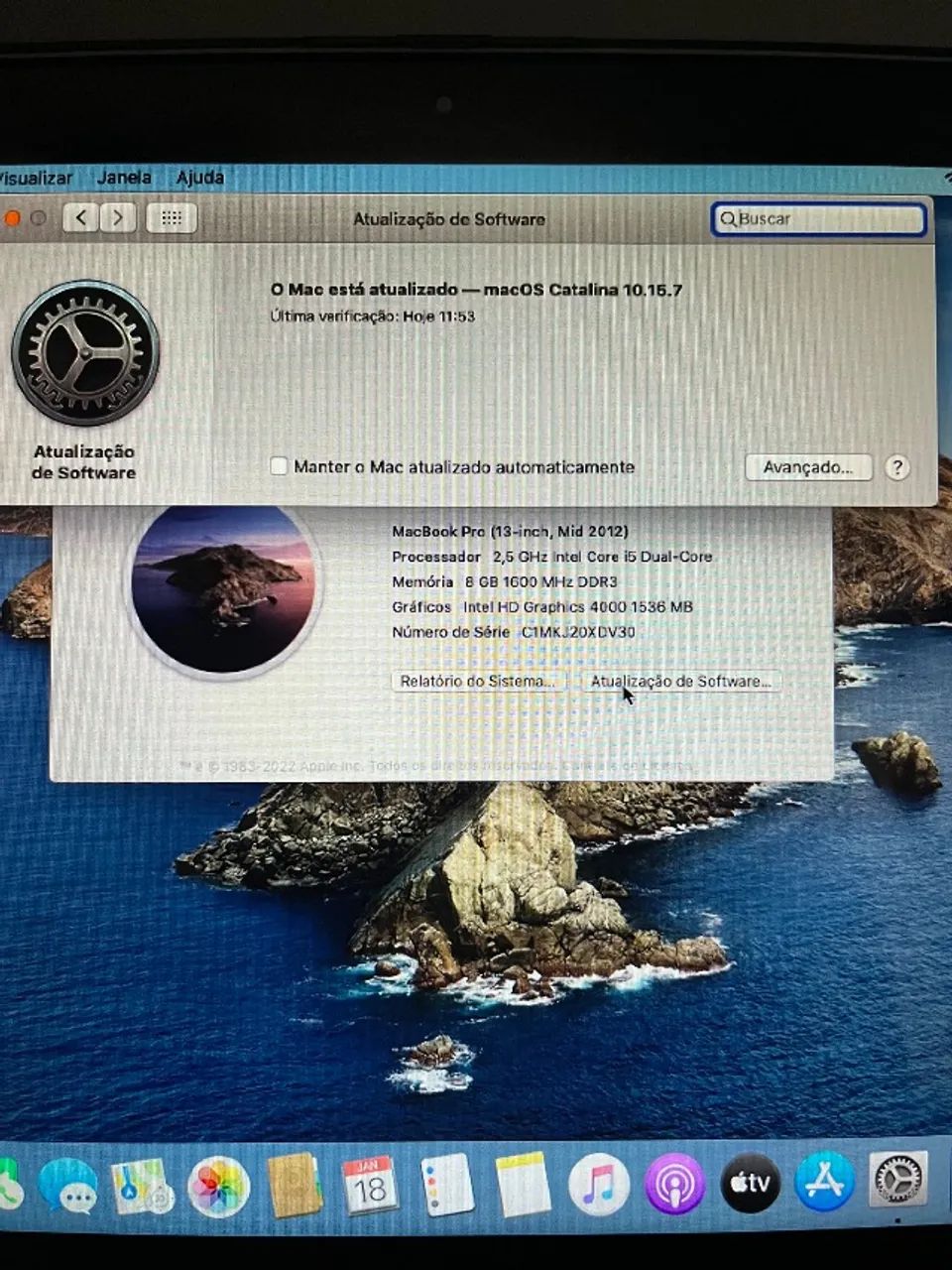Focus the Buscar search field
Screen dimensions: 952x1270
tap(819, 219)
